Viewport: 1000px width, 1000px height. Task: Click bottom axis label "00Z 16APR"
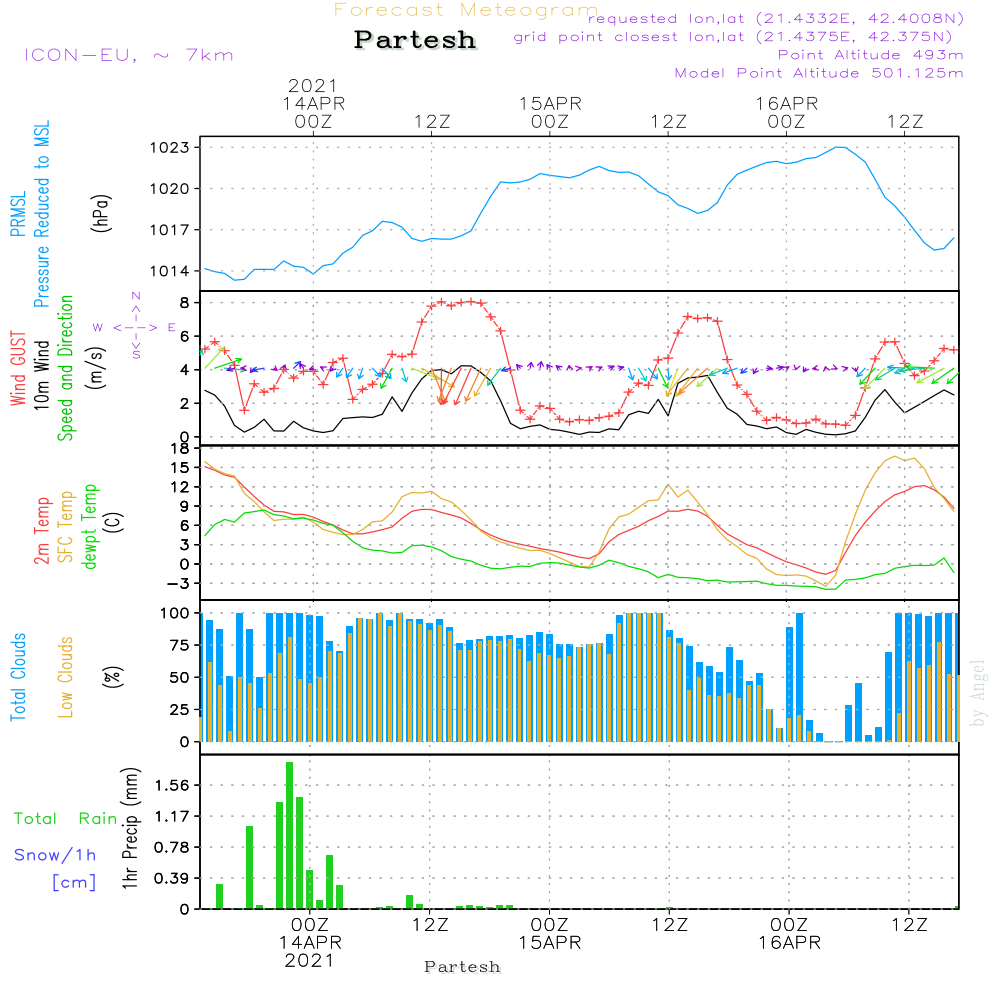coord(790,934)
